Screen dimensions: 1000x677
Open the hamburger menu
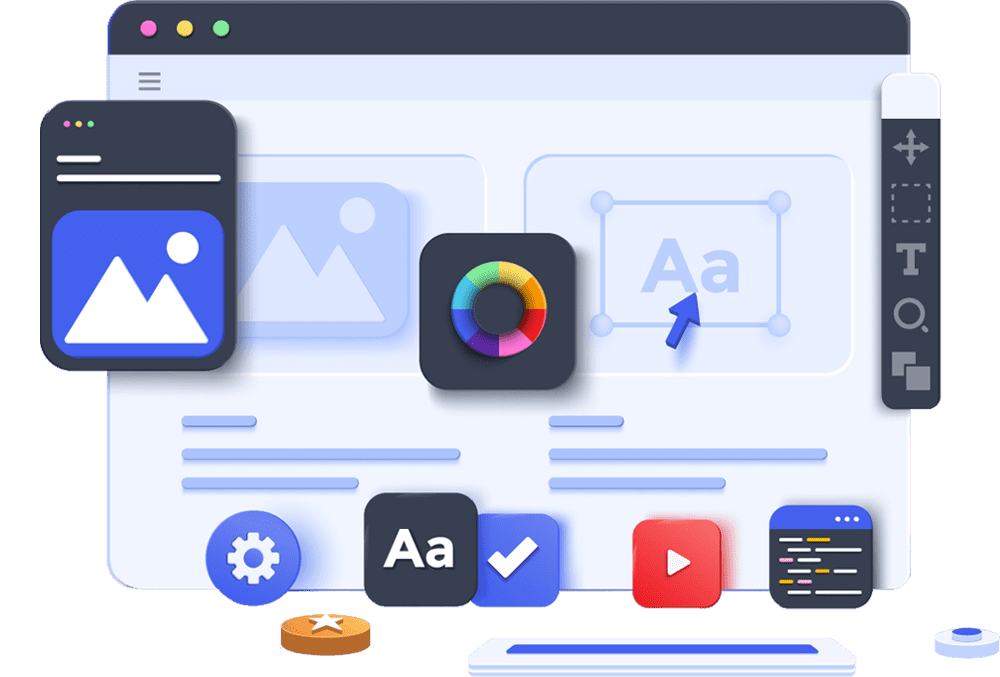click(x=150, y=81)
